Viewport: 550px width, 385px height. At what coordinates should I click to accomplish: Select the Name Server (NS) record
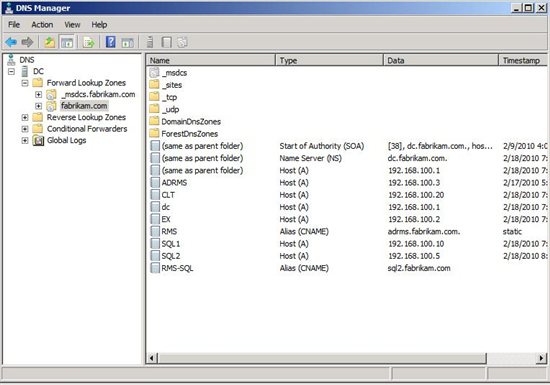(x=347, y=158)
